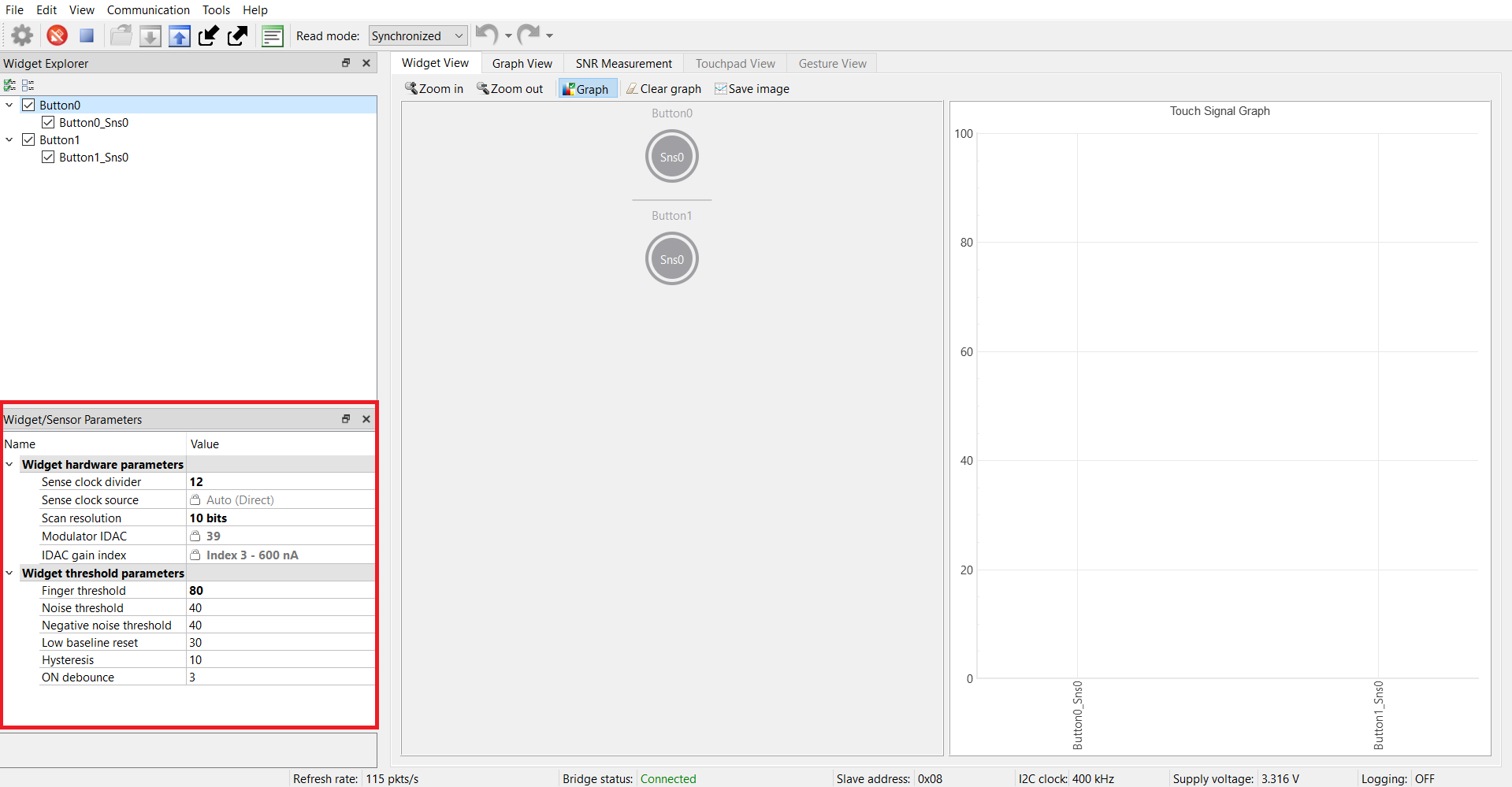Click the Redo arrow icon

click(529, 35)
